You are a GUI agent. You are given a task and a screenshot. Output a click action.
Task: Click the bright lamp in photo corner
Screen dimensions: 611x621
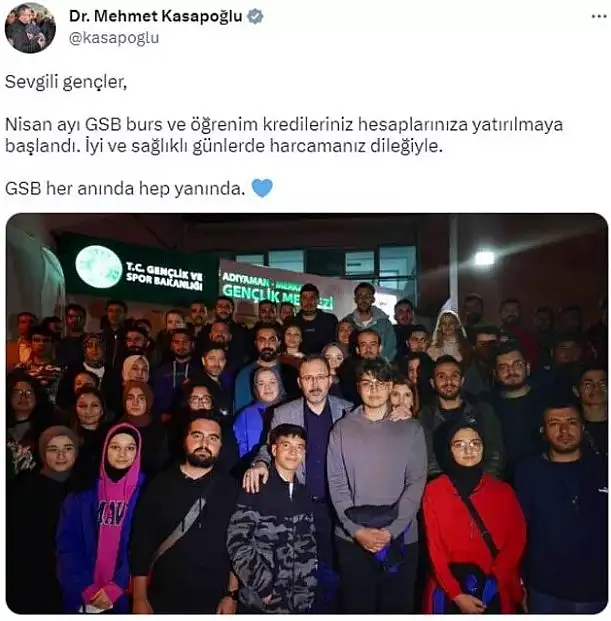tap(484, 258)
